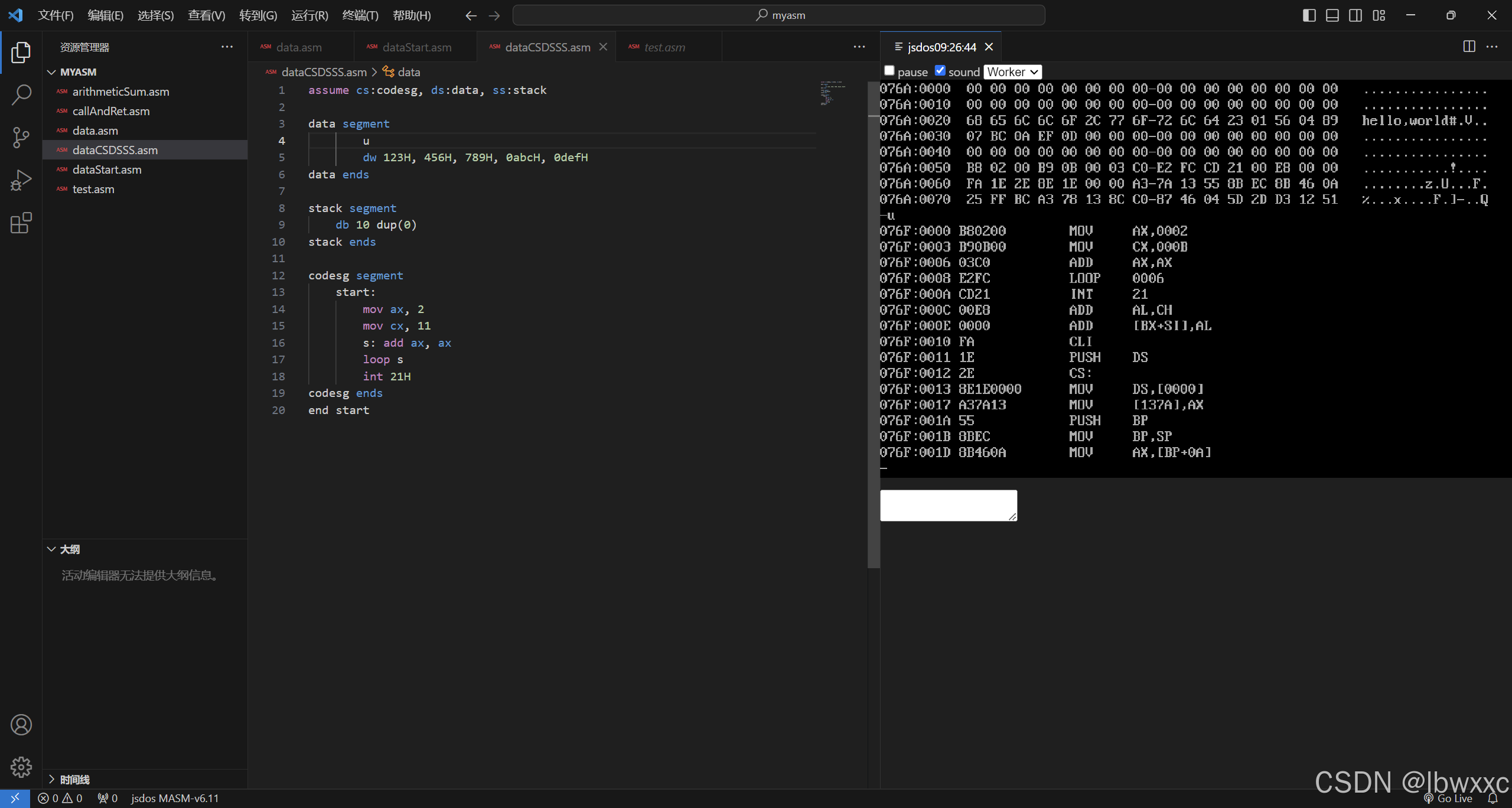Click the jsdos MASM-v6.11 status item
This screenshot has width=1512, height=808.
point(175,798)
